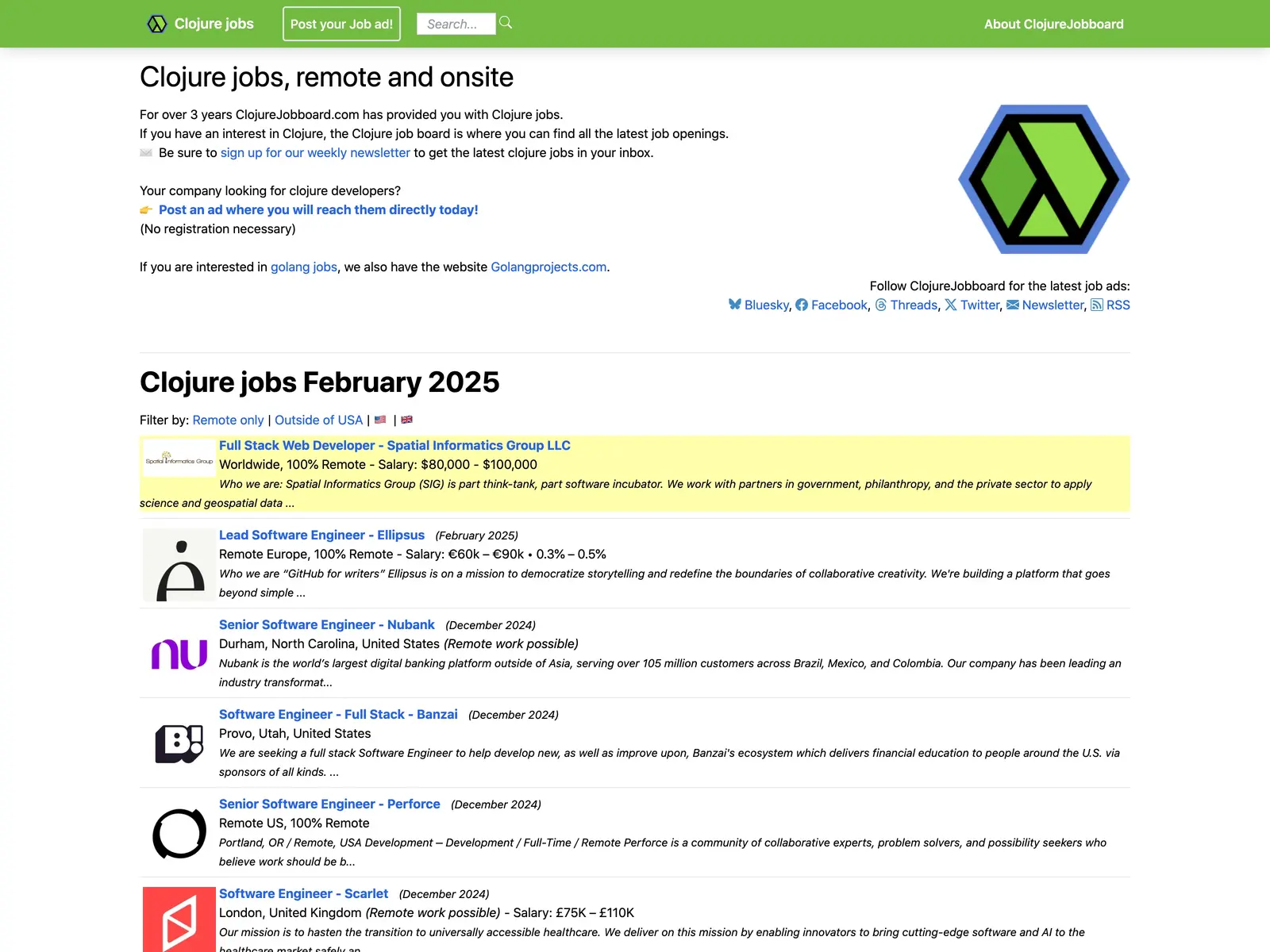Viewport: 1270px width, 952px height.
Task: Click 'Follow ClojureJobboard for the latest job ads:' text
Action: point(999,286)
